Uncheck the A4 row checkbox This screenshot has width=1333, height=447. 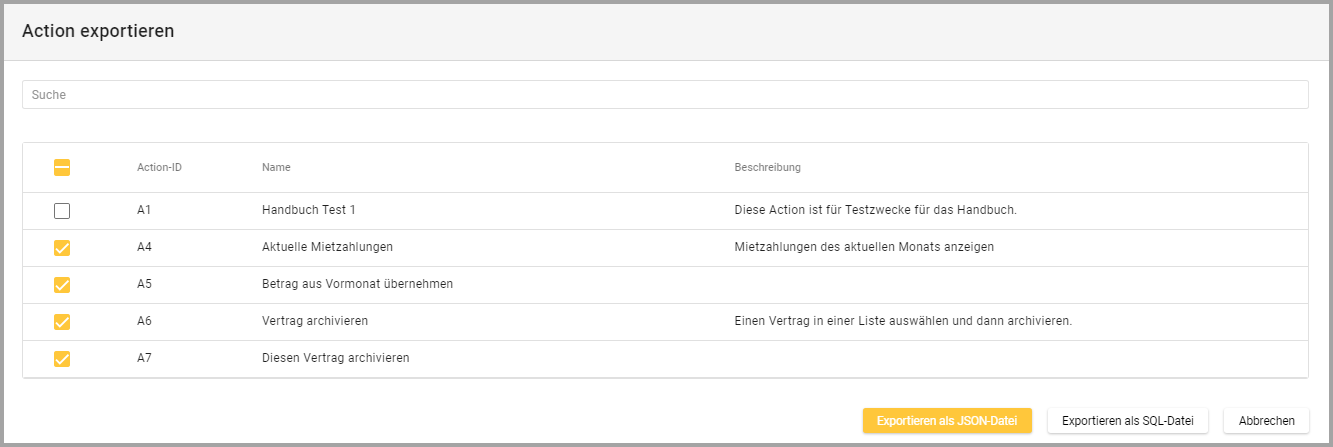[x=62, y=248]
